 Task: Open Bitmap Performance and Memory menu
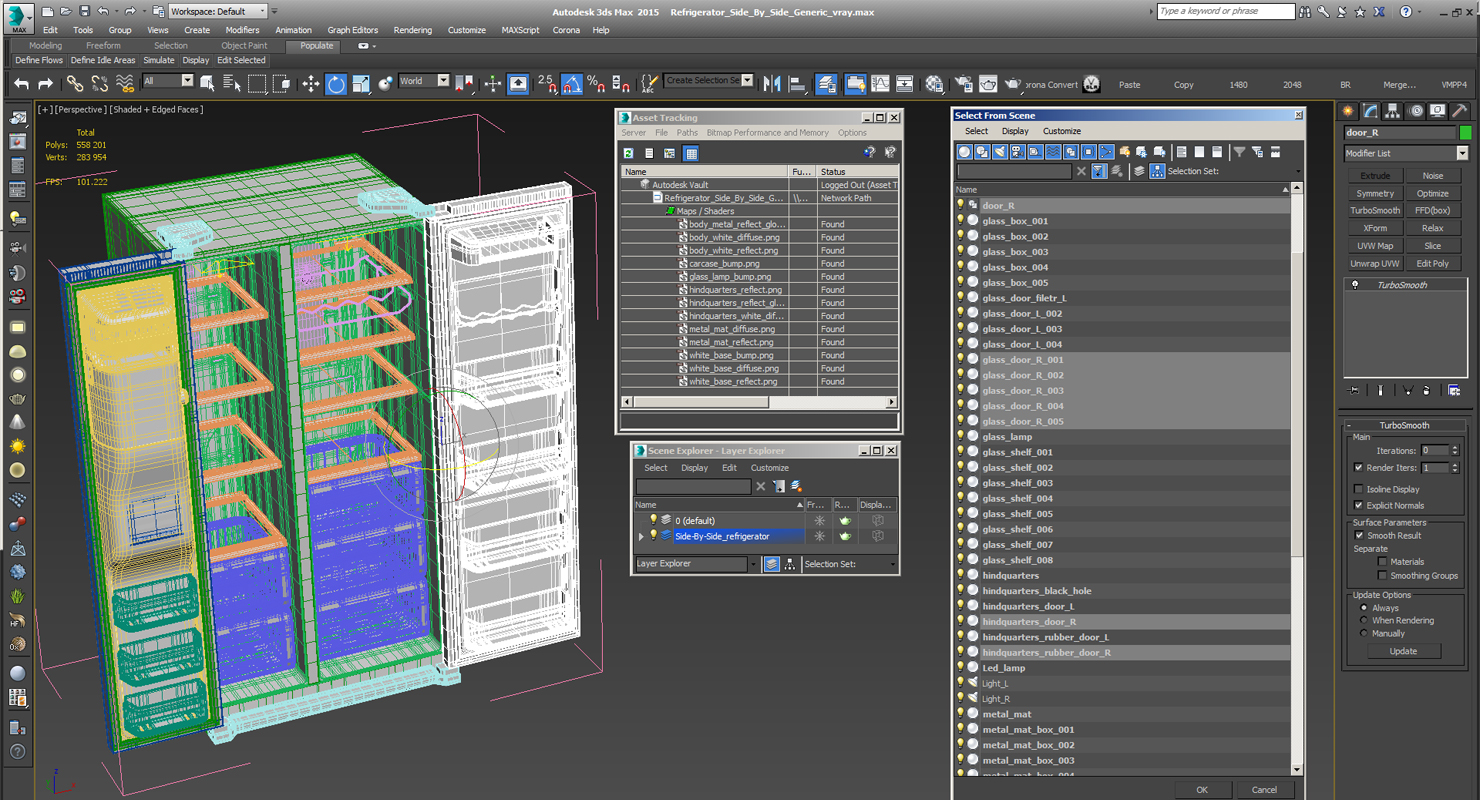pos(767,133)
